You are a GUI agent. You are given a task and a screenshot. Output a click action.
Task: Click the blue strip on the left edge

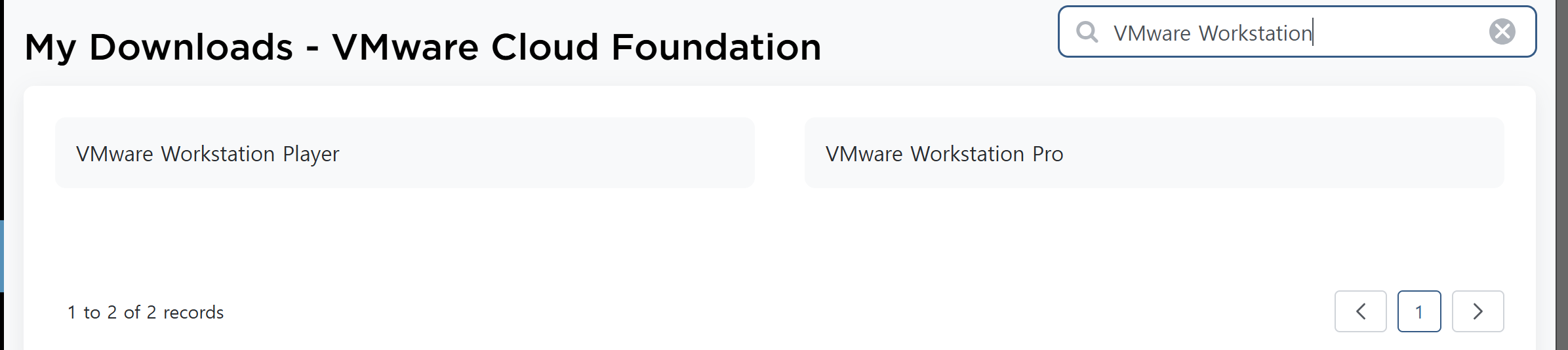tap(2, 256)
